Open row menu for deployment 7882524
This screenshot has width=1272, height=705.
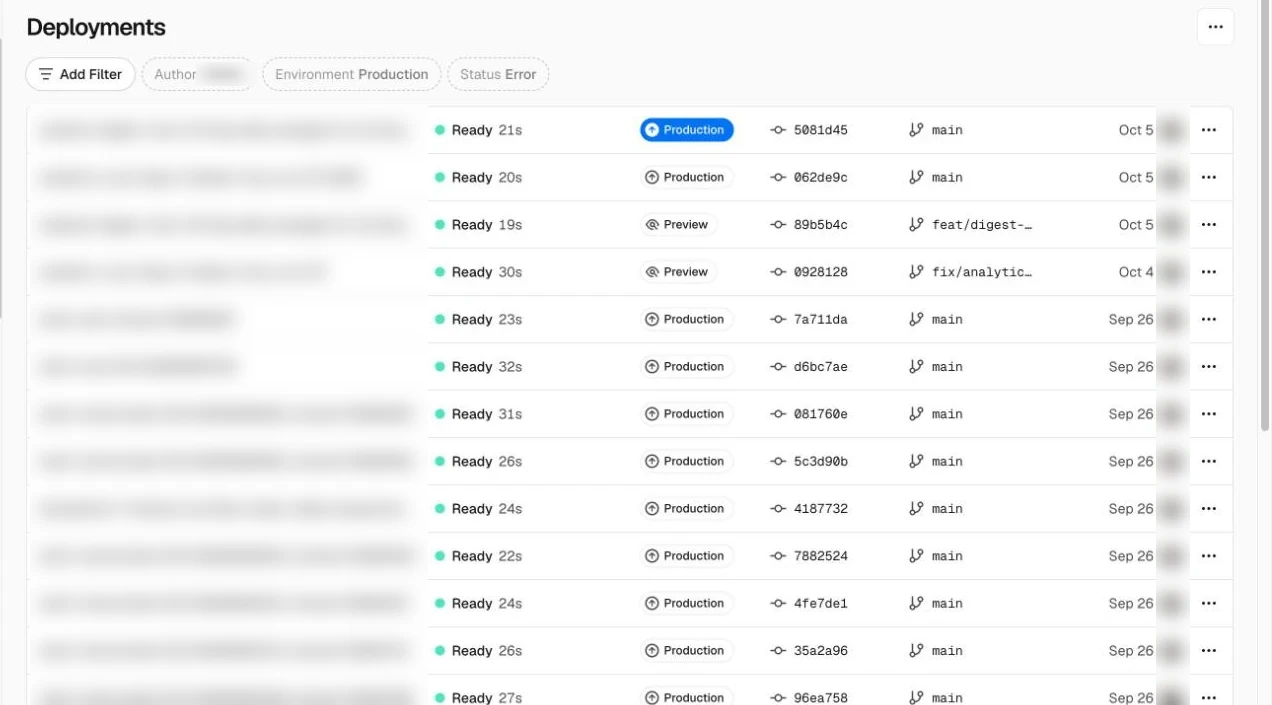1209,556
